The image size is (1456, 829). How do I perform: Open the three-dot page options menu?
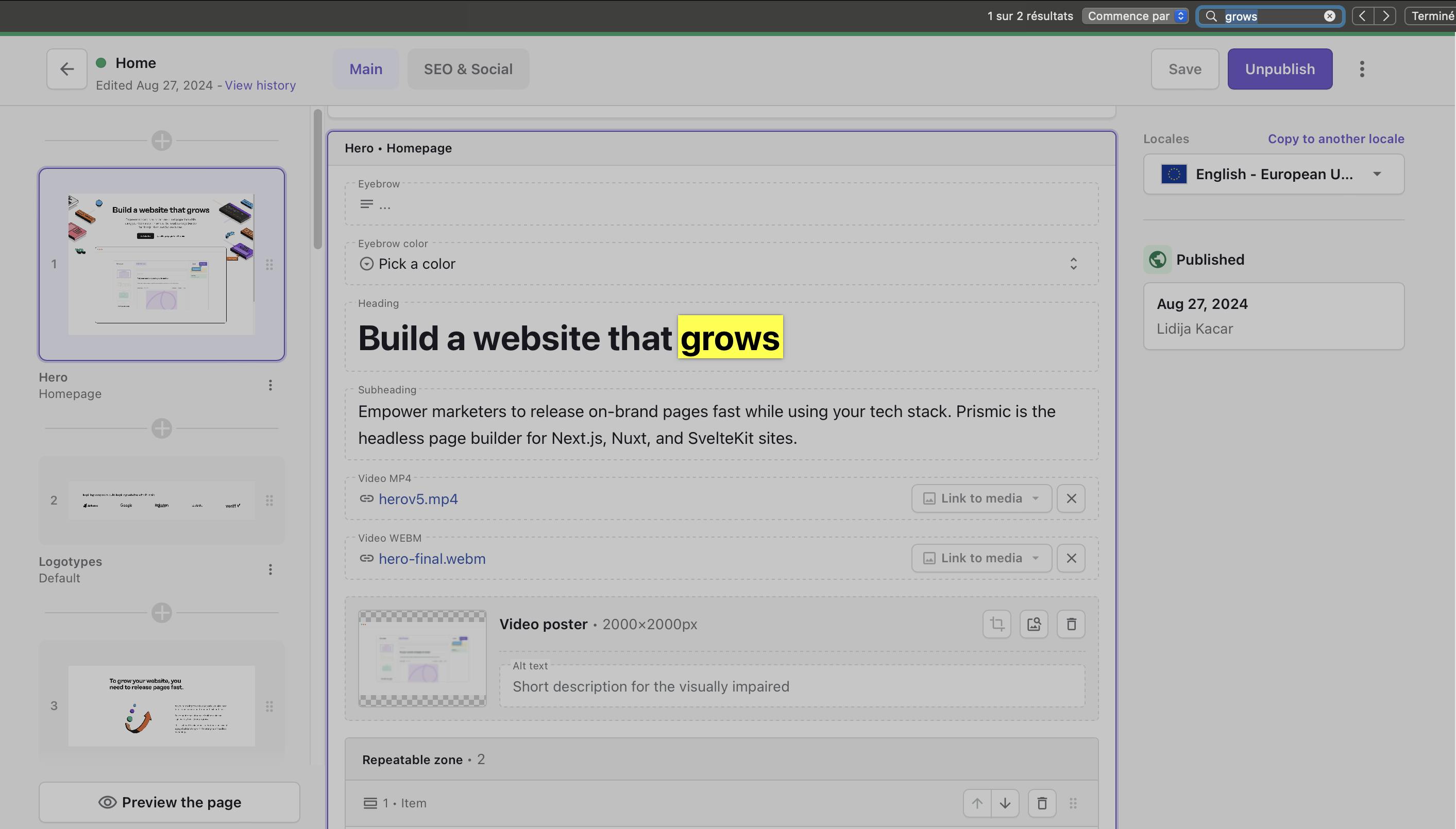(1361, 69)
